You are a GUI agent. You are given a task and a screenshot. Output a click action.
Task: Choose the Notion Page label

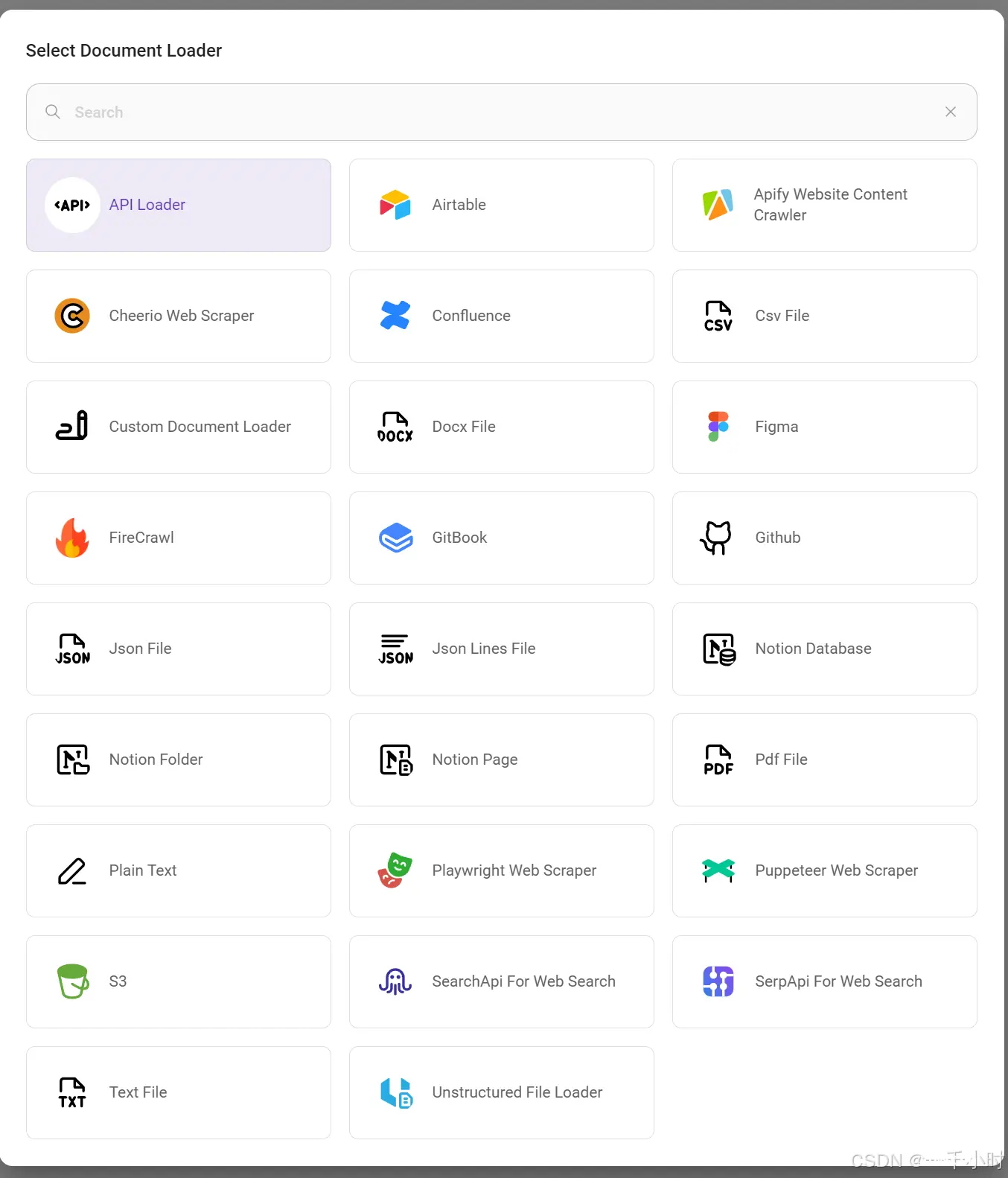click(475, 760)
